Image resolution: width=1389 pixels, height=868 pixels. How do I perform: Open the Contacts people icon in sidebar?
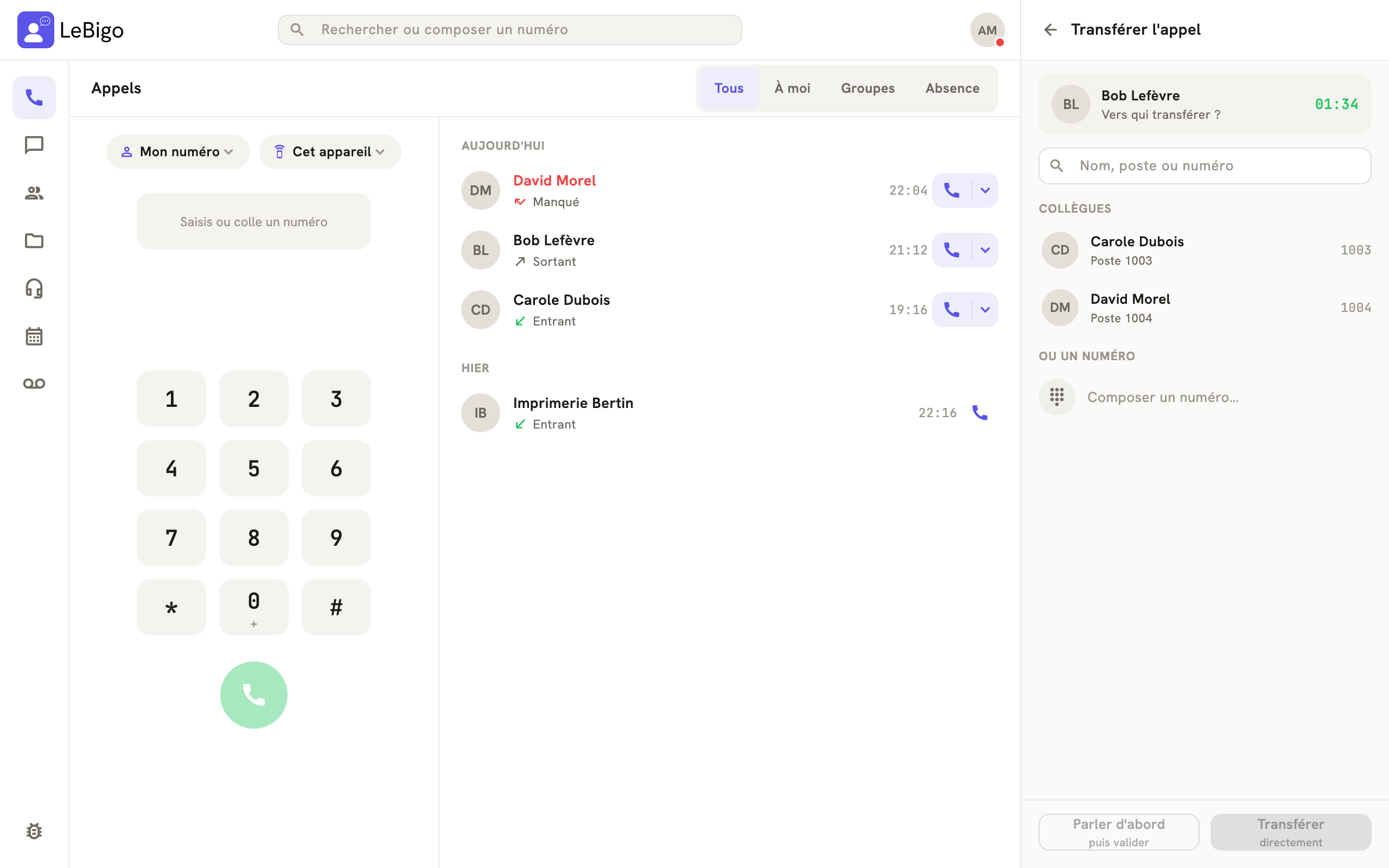34,193
